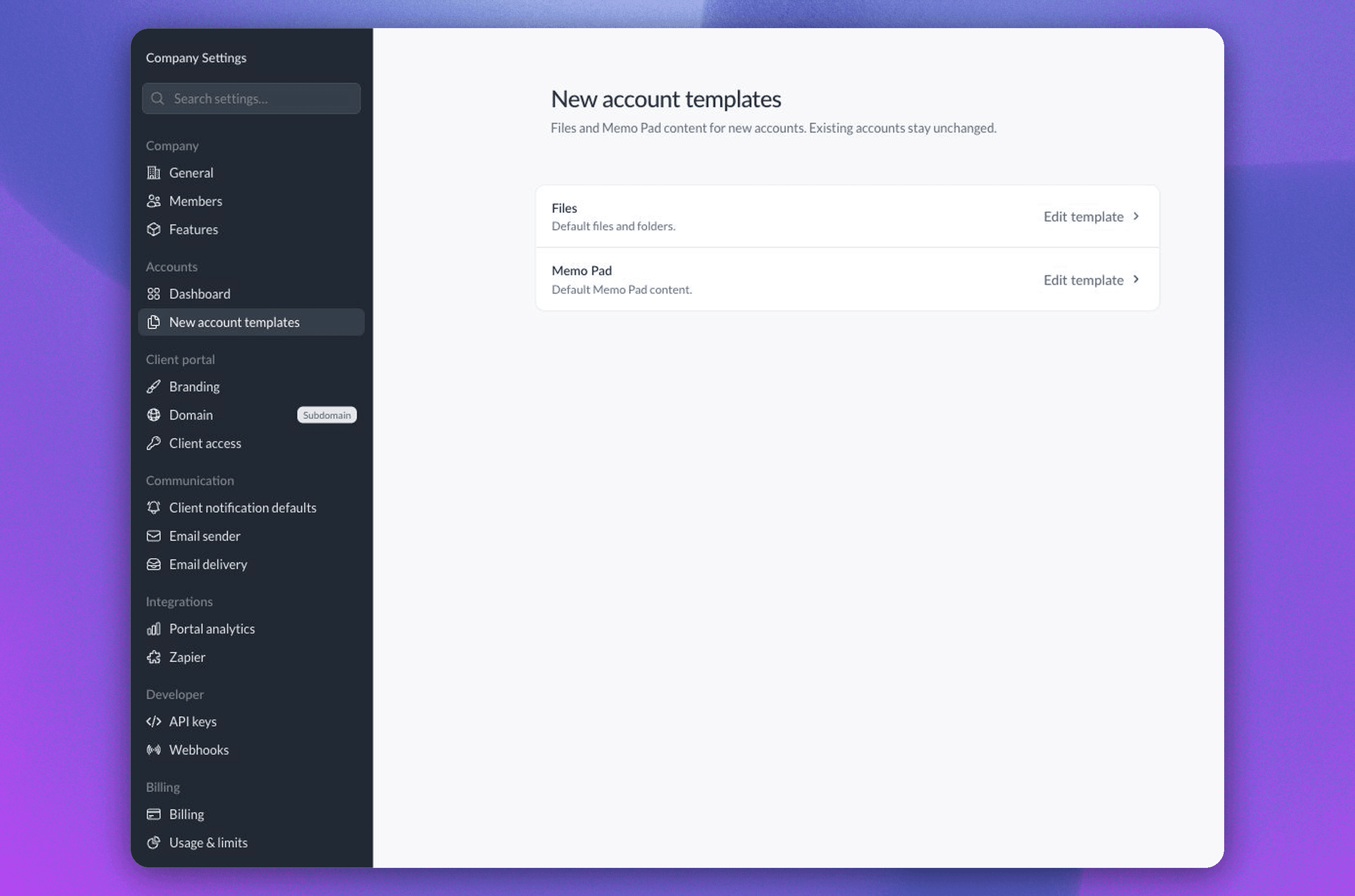
Task: Click the Members people icon
Action: [153, 201]
